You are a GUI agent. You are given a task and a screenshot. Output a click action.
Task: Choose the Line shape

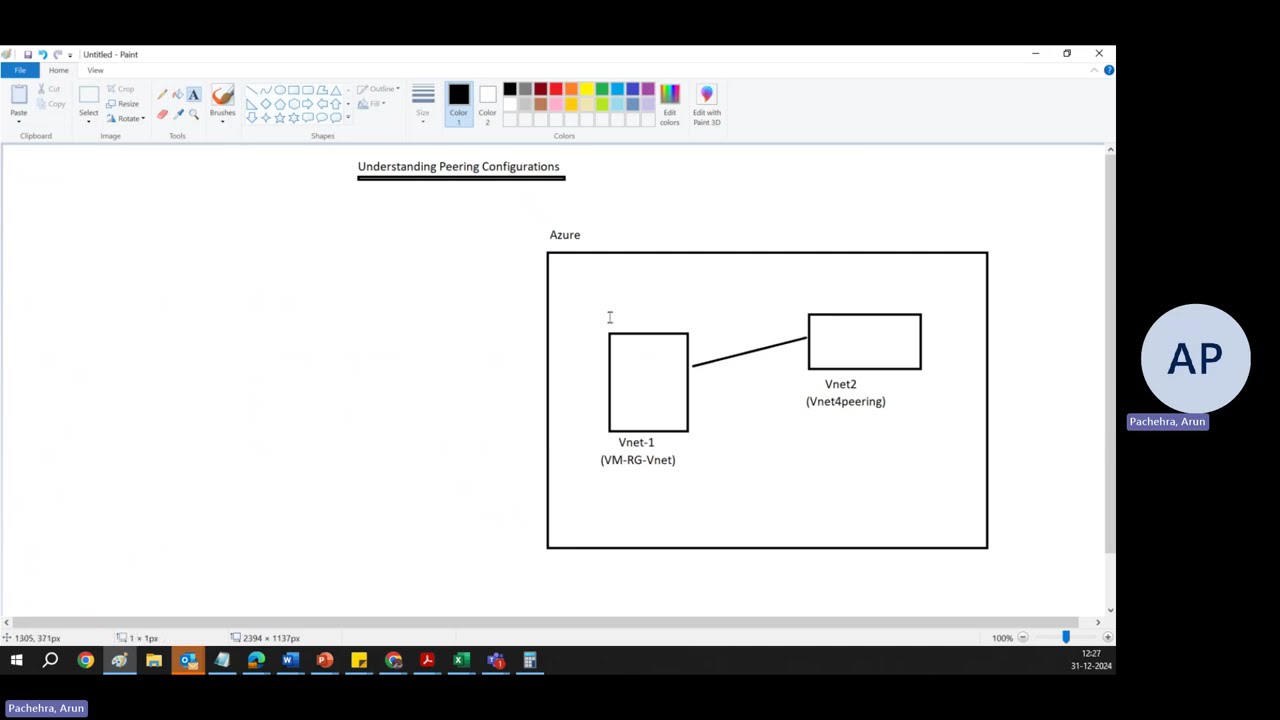tap(251, 90)
